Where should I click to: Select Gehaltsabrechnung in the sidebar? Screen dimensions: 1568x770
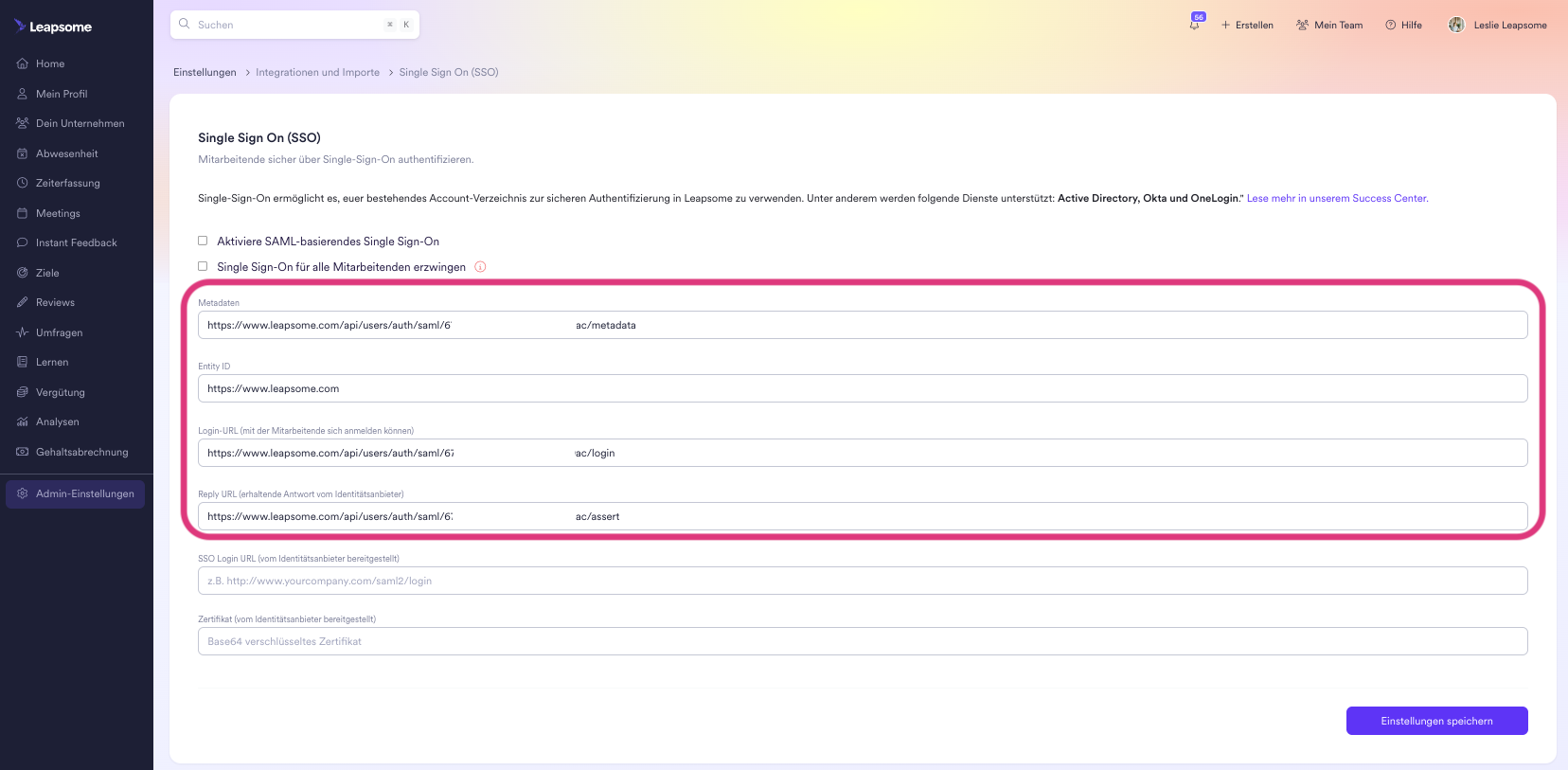[81, 453]
